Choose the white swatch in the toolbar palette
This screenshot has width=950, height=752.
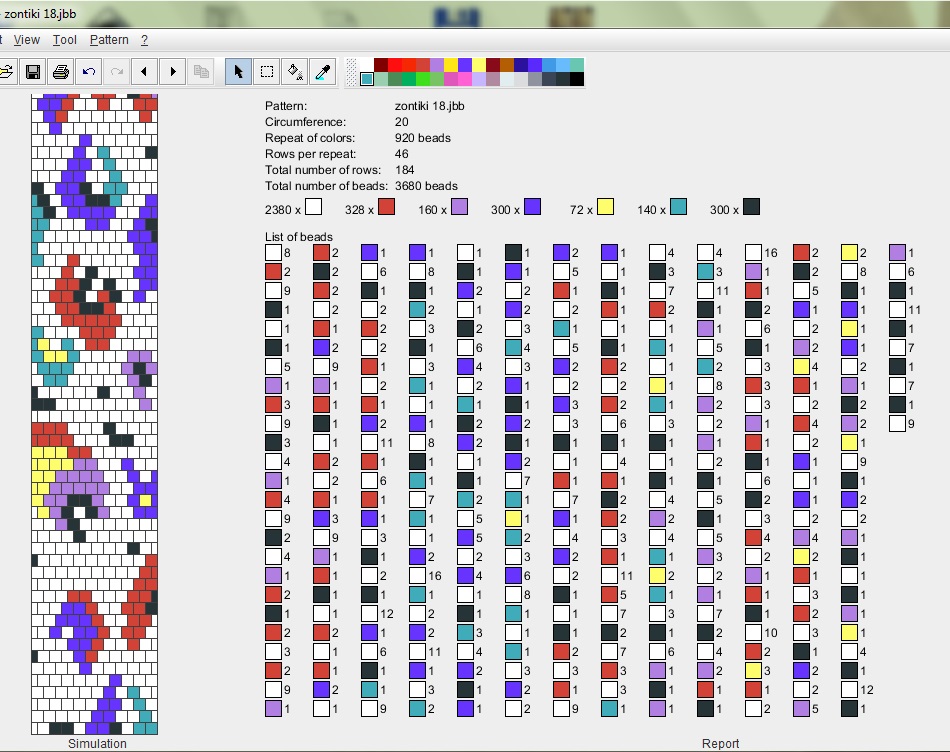[367, 65]
